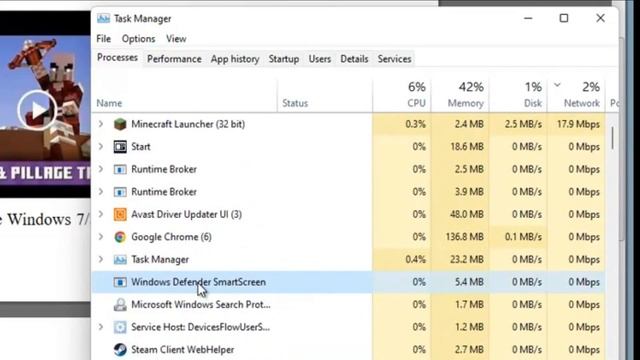Click the first Runtime Broker icon, 2.5 MB row
The width and height of the screenshot is (640, 360).
coord(120,169)
